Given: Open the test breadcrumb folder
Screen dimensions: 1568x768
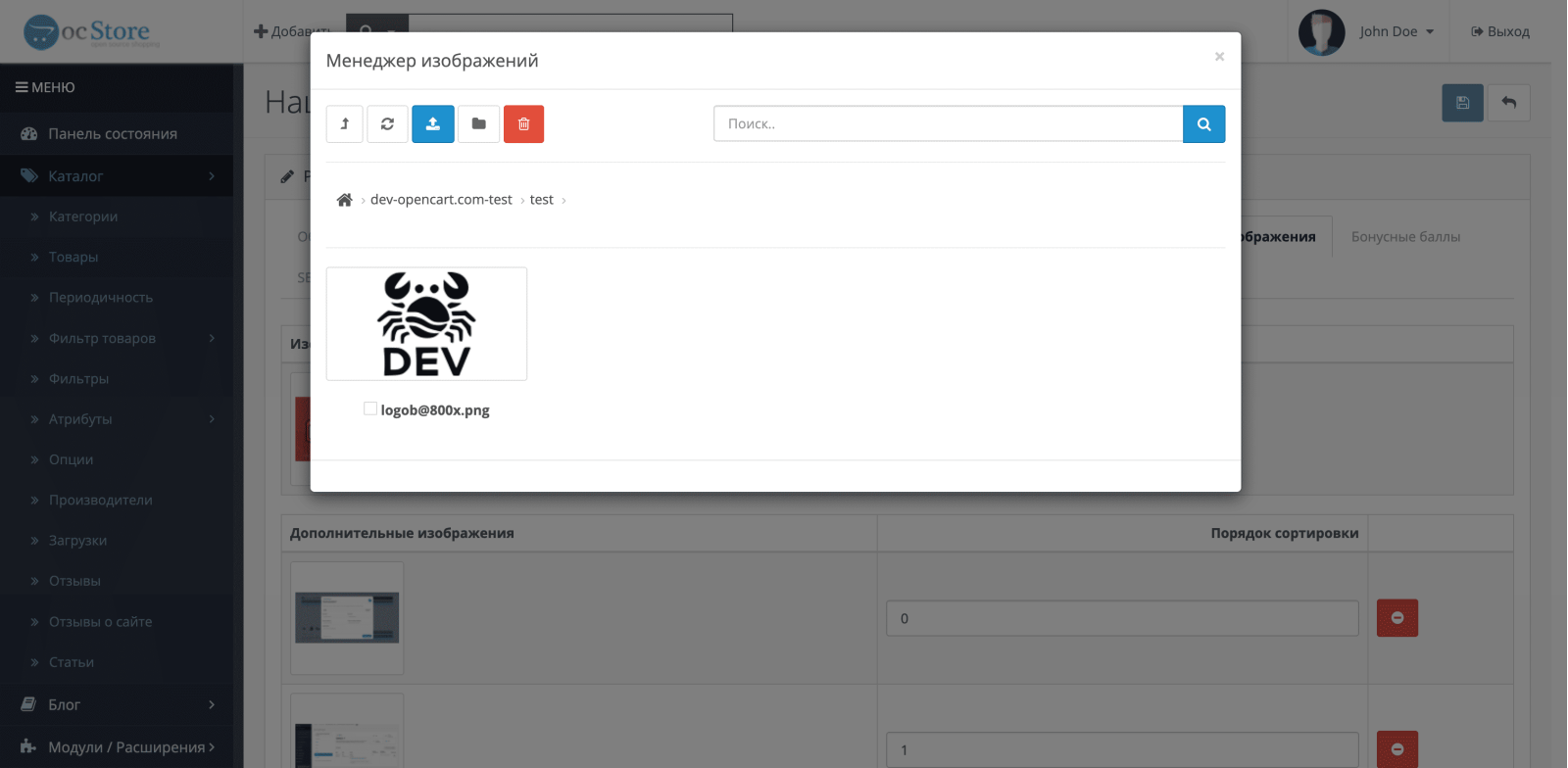Looking at the screenshot, I should click(x=542, y=200).
